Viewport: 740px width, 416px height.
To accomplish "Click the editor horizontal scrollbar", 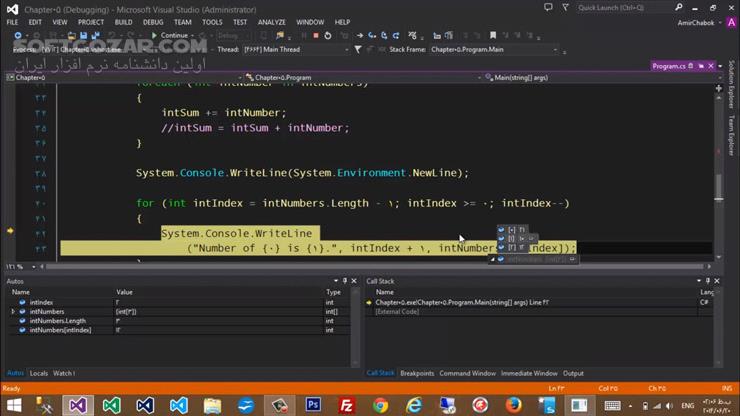I will pos(375,267).
